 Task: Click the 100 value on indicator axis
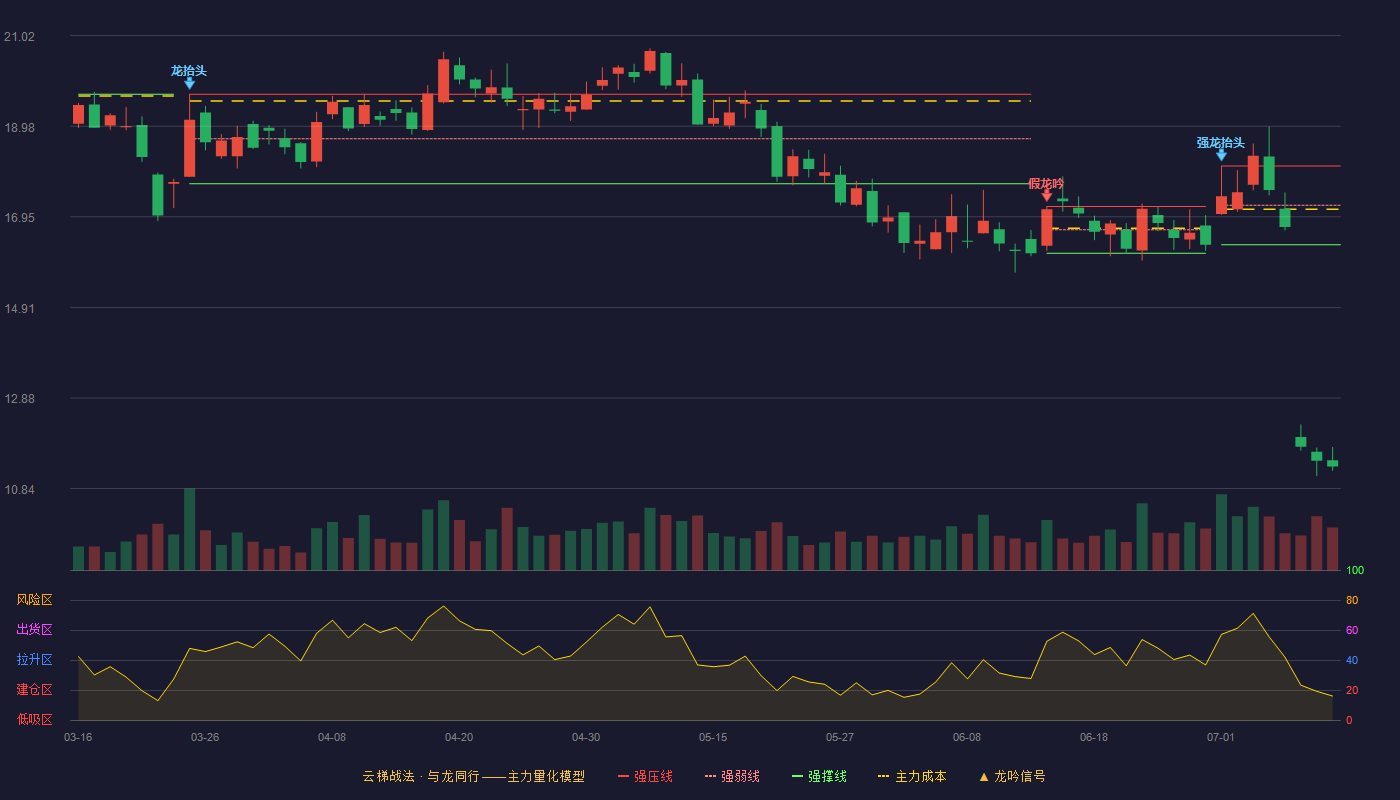click(1355, 571)
